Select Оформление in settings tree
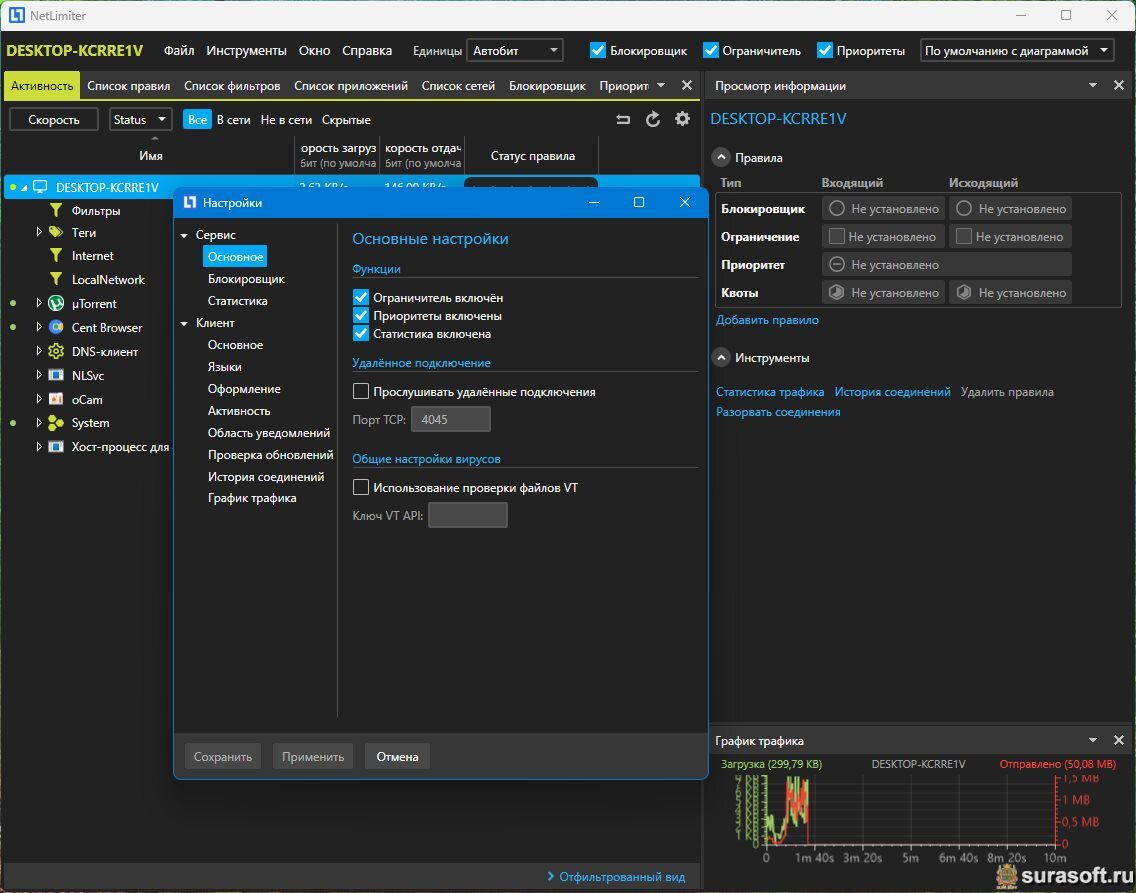 (244, 389)
